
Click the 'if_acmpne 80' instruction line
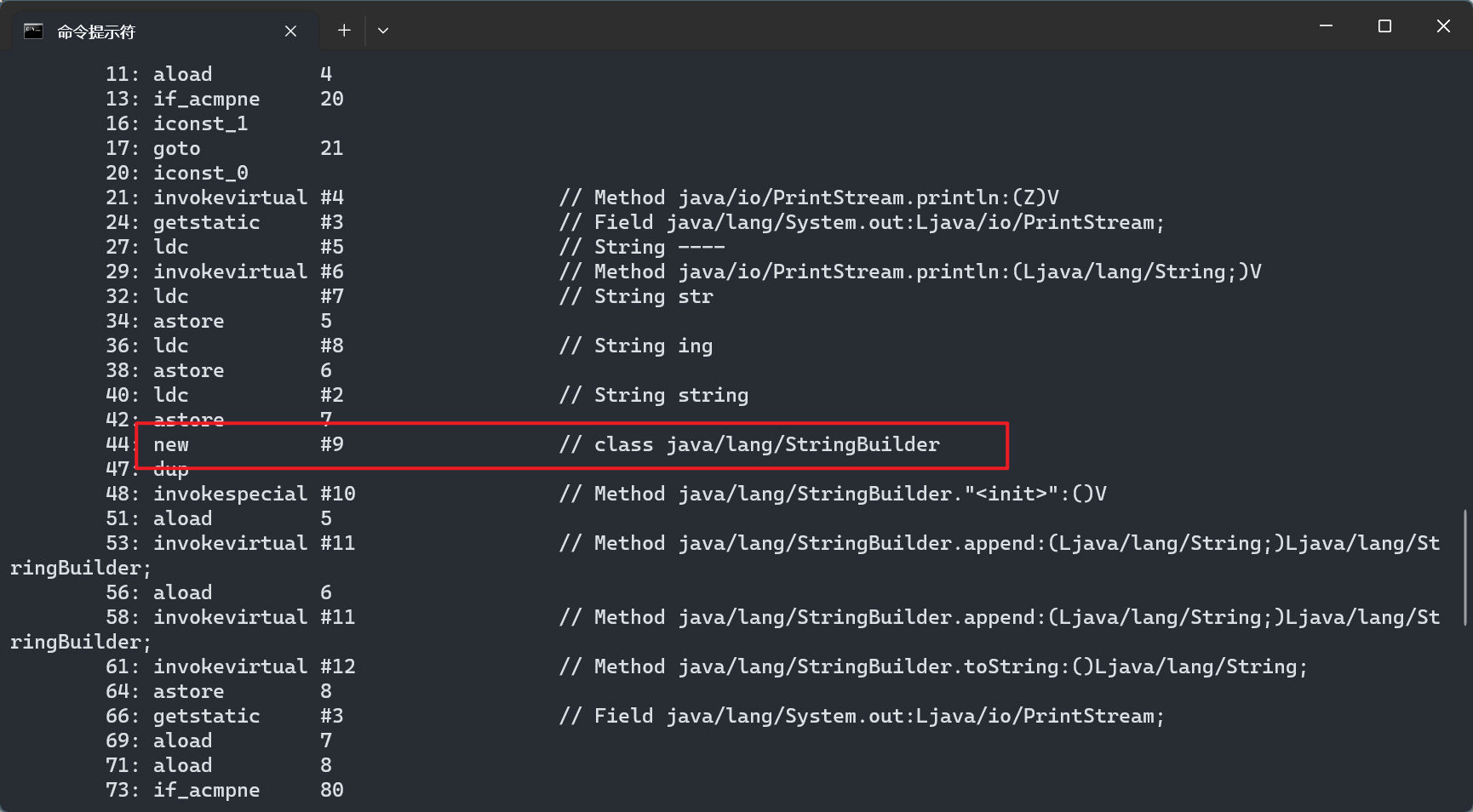point(247,790)
